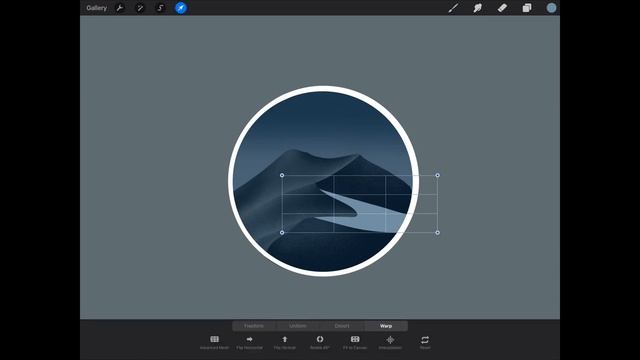Open the Selection tool
The height and width of the screenshot is (360, 640).
coord(160,8)
